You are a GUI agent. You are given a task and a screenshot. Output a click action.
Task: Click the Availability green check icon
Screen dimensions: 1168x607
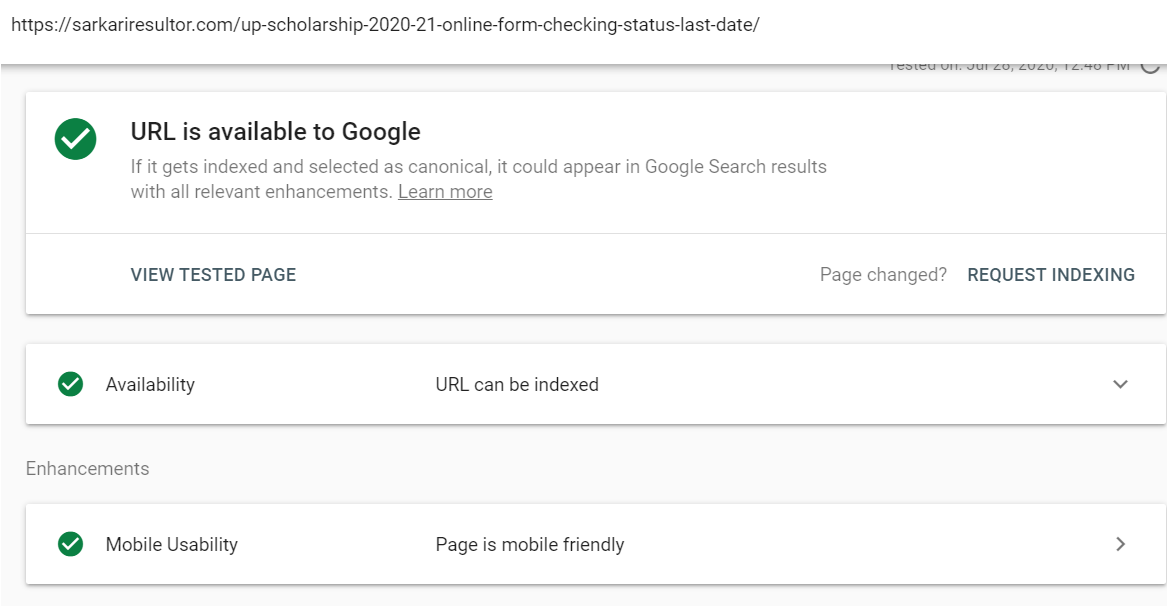click(71, 384)
